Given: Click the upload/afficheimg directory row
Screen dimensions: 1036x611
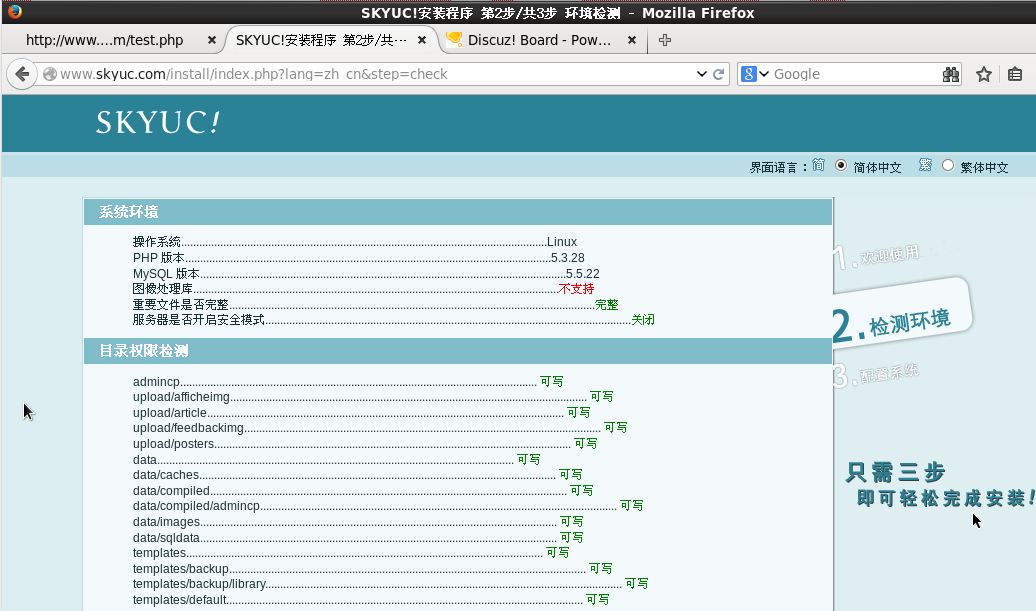Looking at the screenshot, I should tap(373, 397).
